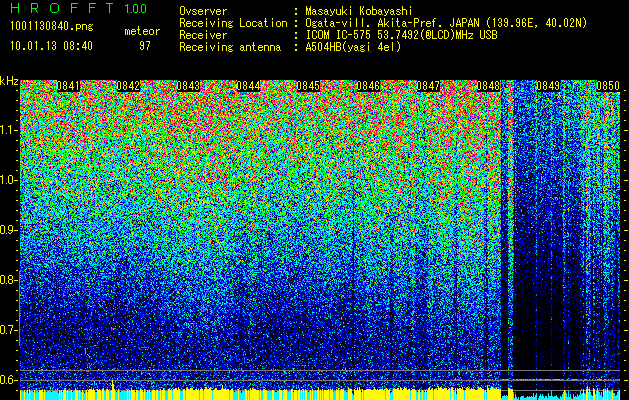
Task: Click the kHz axis unit label
Action: (9, 81)
